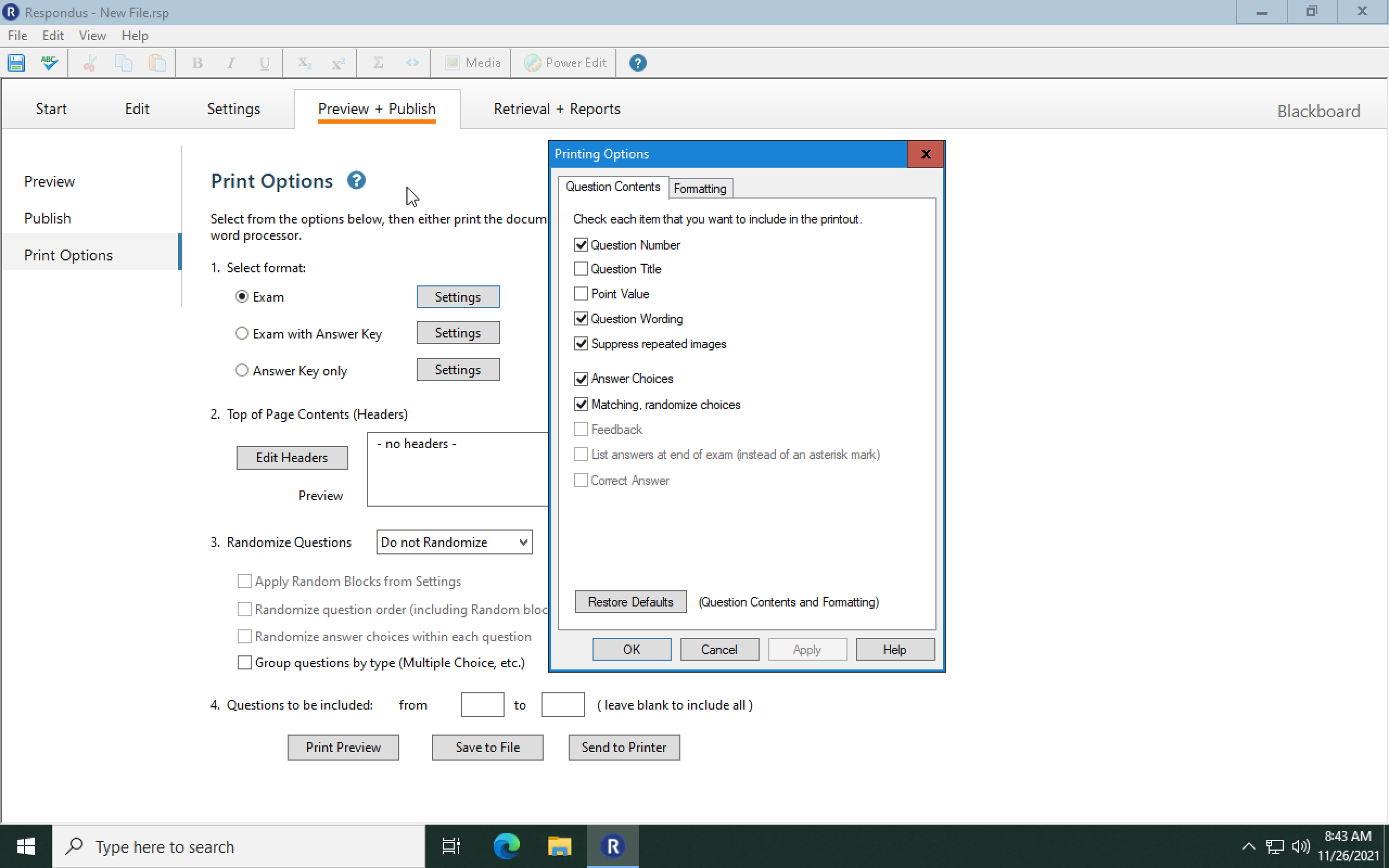Open Power Edit from the toolbar

click(565, 62)
